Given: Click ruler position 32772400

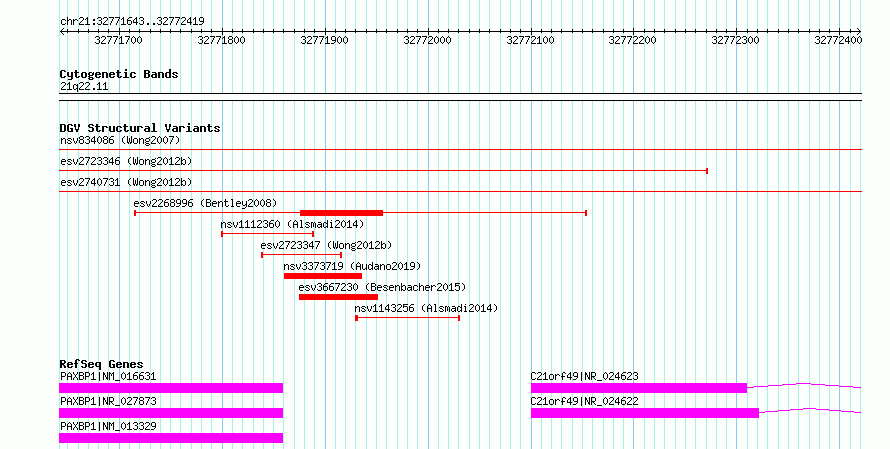Looking at the screenshot, I should 838,40.
